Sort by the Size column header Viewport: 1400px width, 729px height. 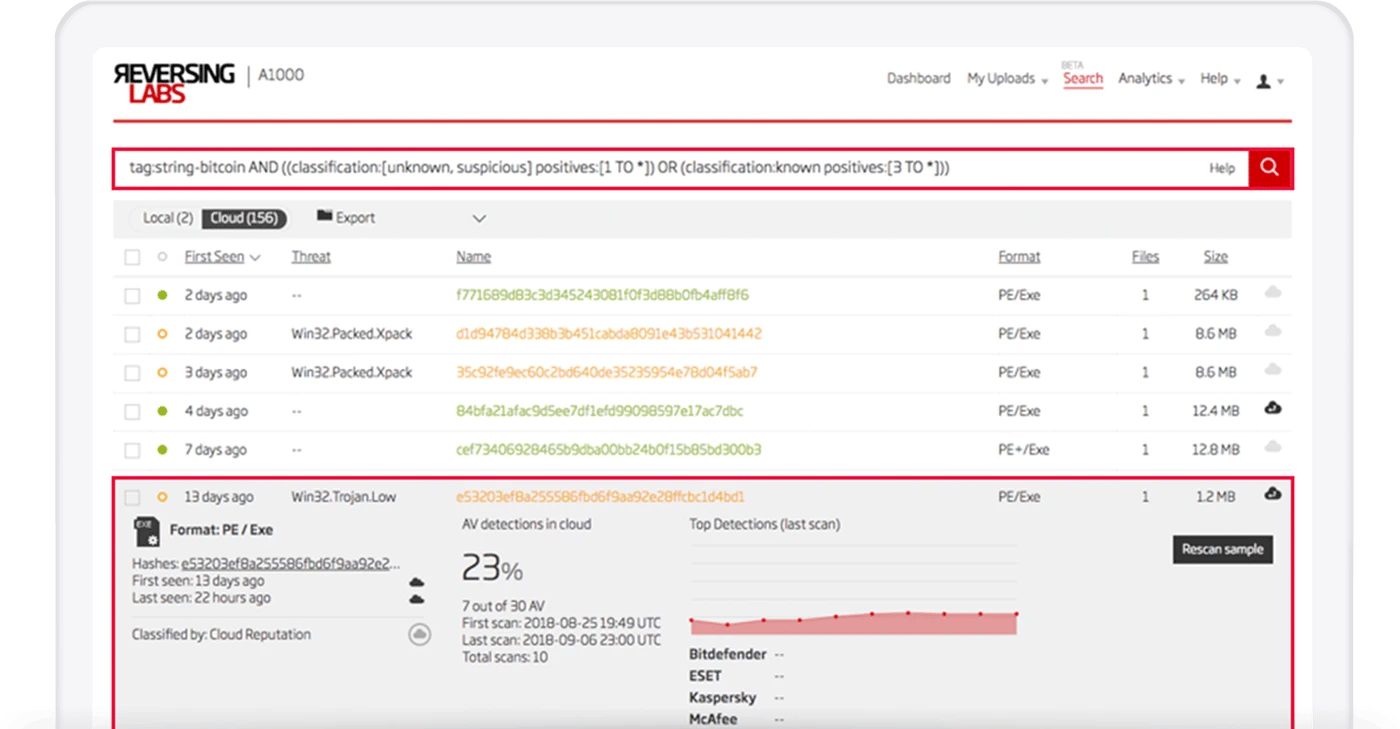point(1215,257)
